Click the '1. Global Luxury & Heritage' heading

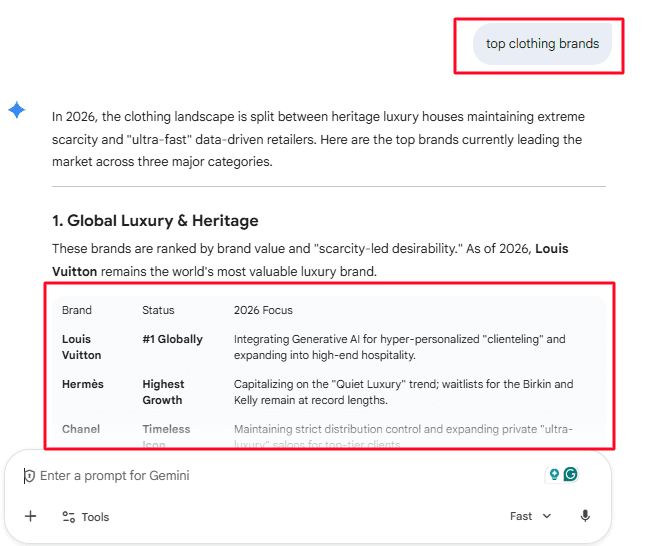155,221
